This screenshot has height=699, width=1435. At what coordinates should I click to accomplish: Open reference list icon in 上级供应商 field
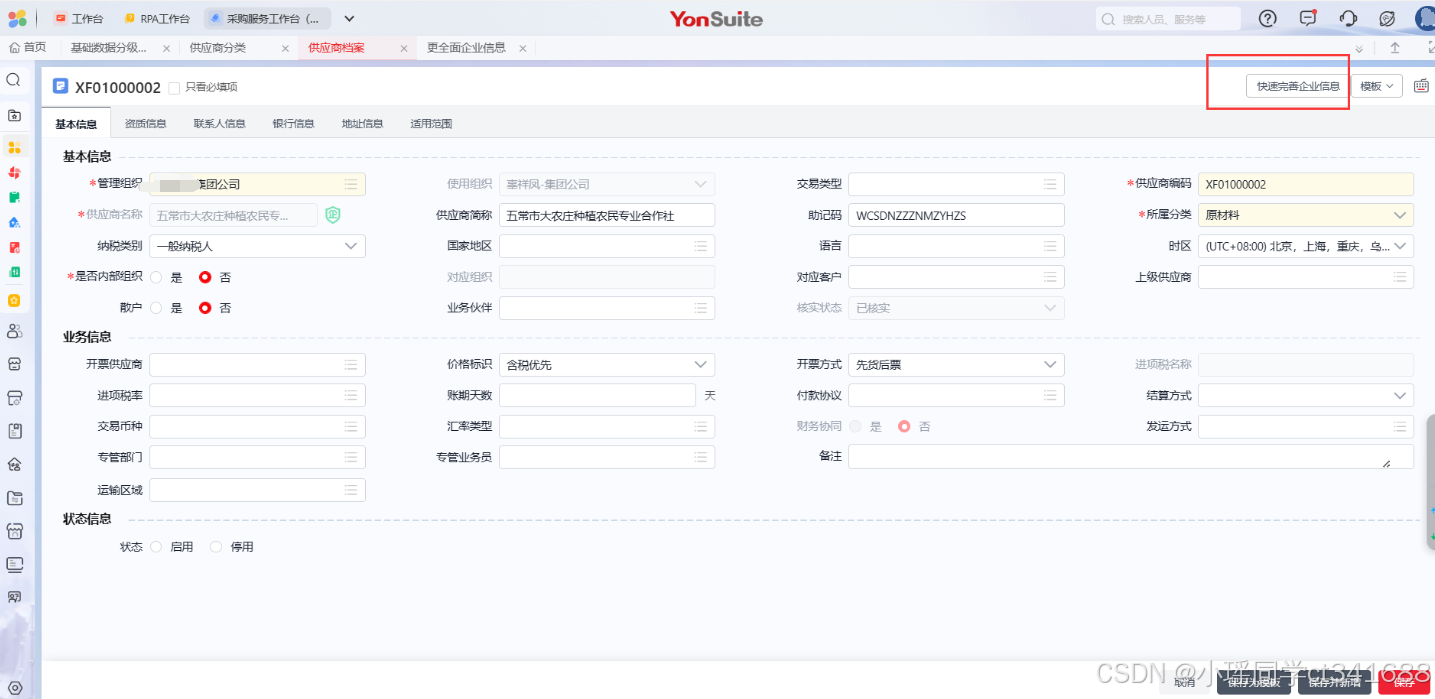click(1400, 277)
